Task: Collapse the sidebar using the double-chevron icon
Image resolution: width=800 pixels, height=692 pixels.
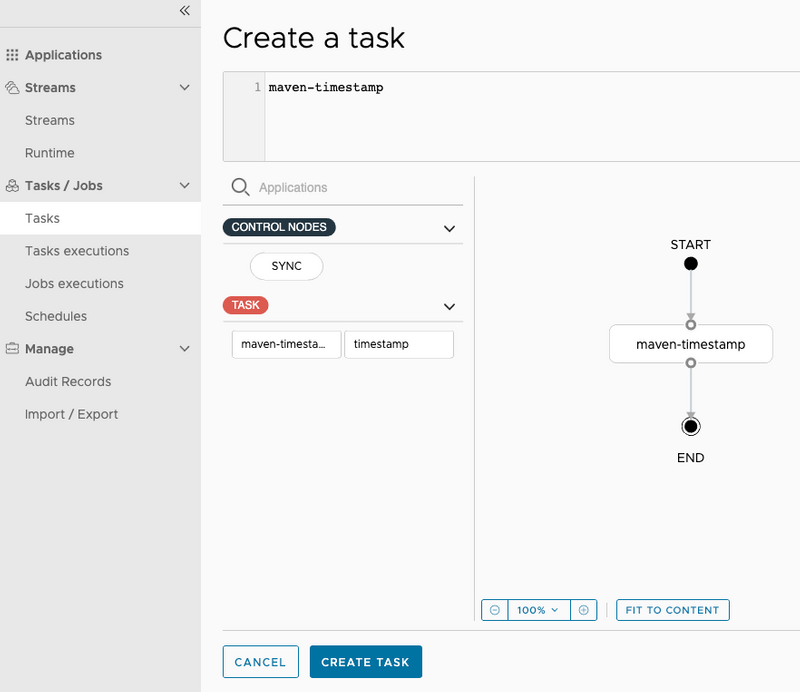Action: coord(183,11)
